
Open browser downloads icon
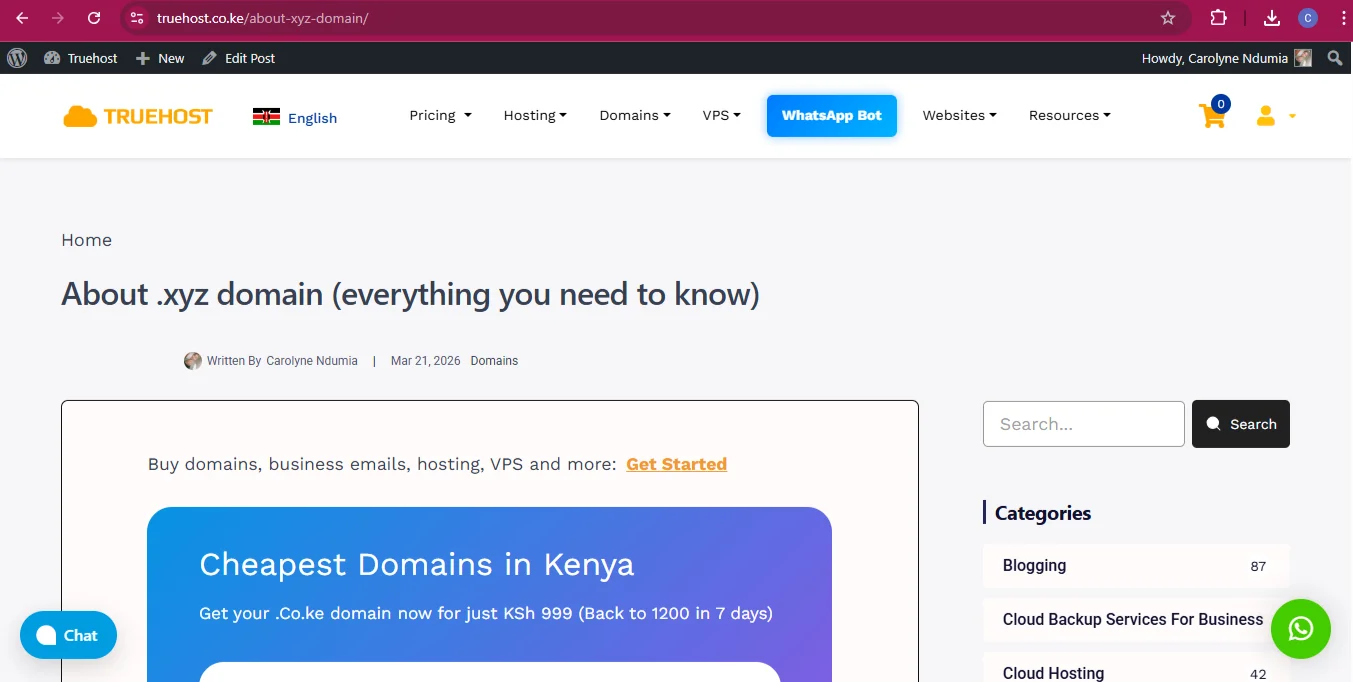coord(1272,18)
